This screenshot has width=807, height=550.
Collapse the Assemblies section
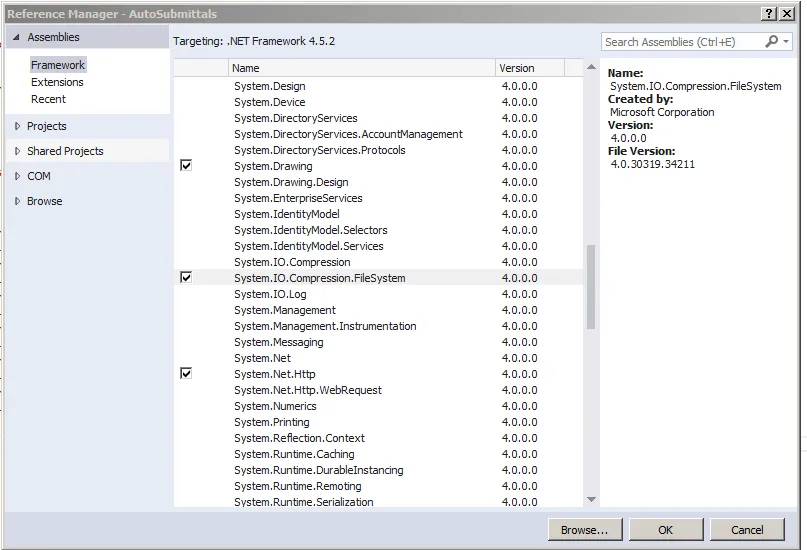tap(16, 37)
